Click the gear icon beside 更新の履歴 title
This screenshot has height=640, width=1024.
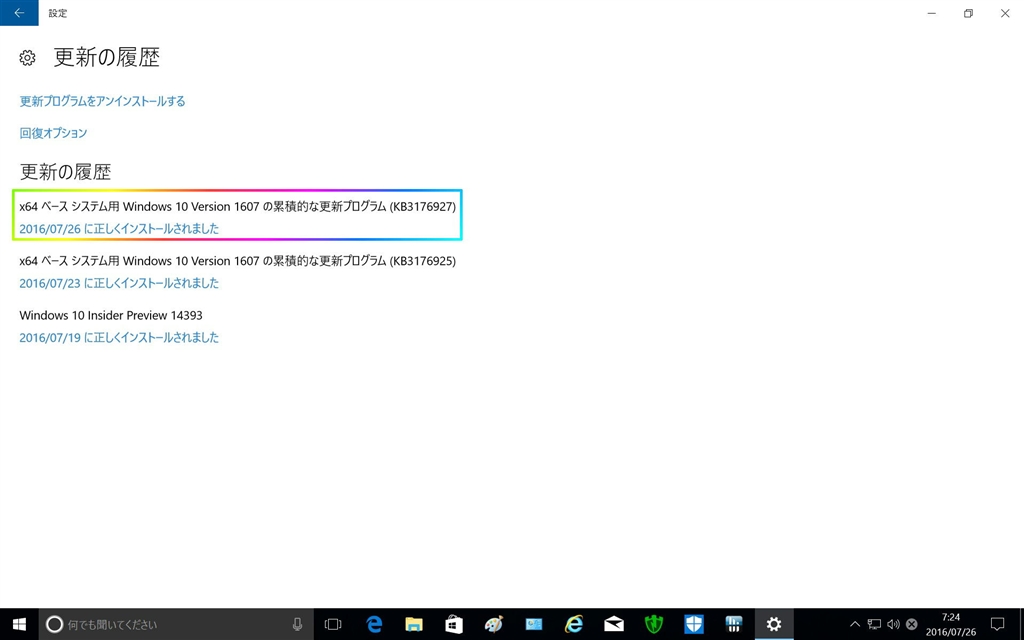click(27, 57)
